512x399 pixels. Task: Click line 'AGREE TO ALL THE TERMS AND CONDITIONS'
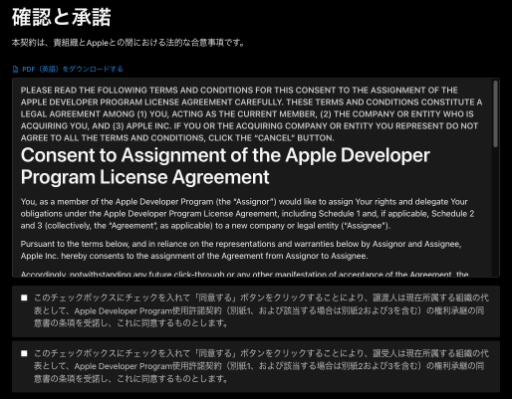click(x=177, y=138)
